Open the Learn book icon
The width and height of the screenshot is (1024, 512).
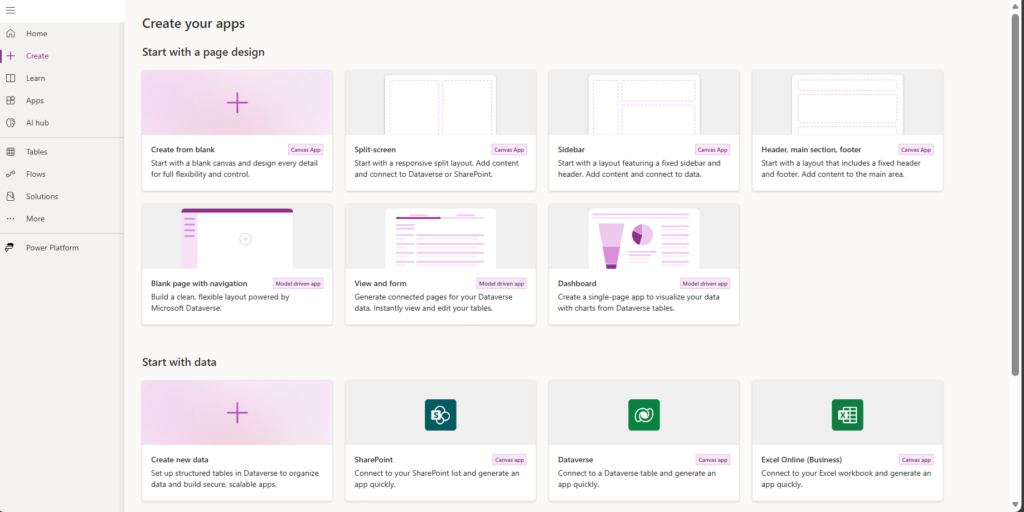[10, 78]
